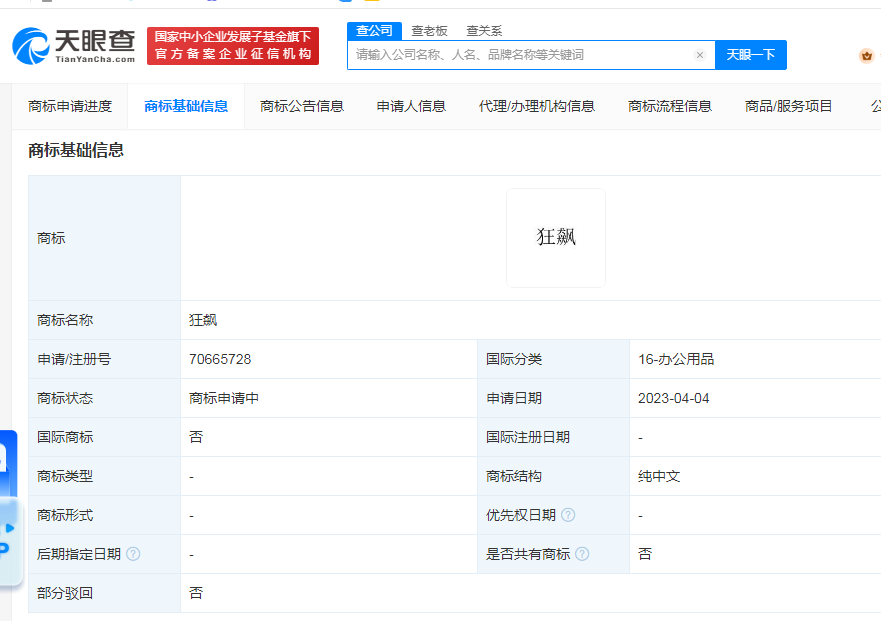Image resolution: width=881 pixels, height=621 pixels.
Task: Click the 天眼一下 search button
Action: tap(751, 55)
